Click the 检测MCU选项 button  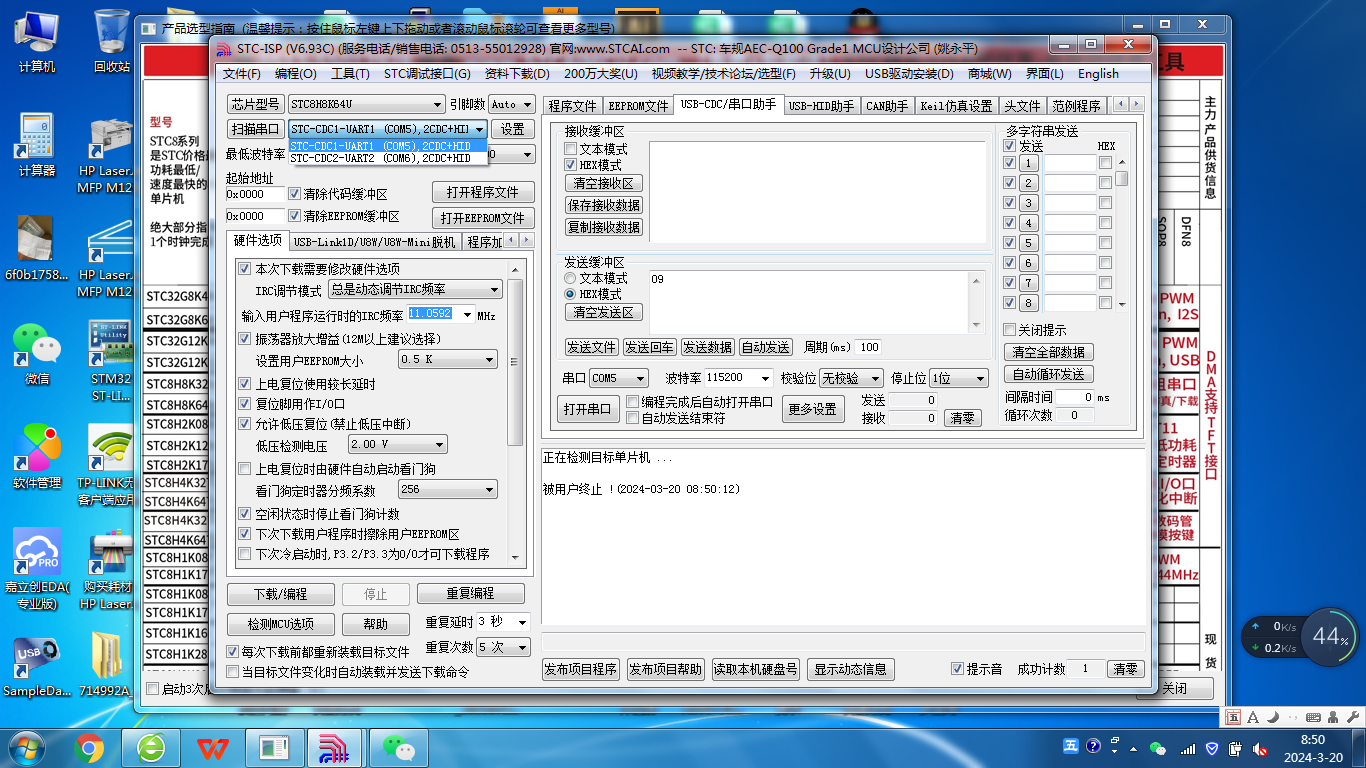(x=281, y=624)
